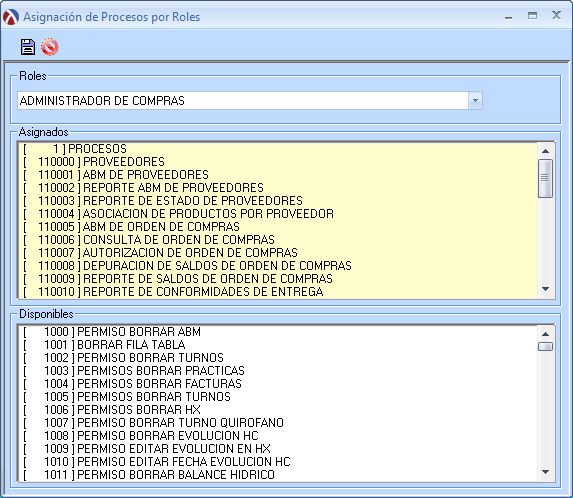Click up arrow of Asignados scrollbar
Viewport: 573px width, 498px height.
(x=545, y=151)
